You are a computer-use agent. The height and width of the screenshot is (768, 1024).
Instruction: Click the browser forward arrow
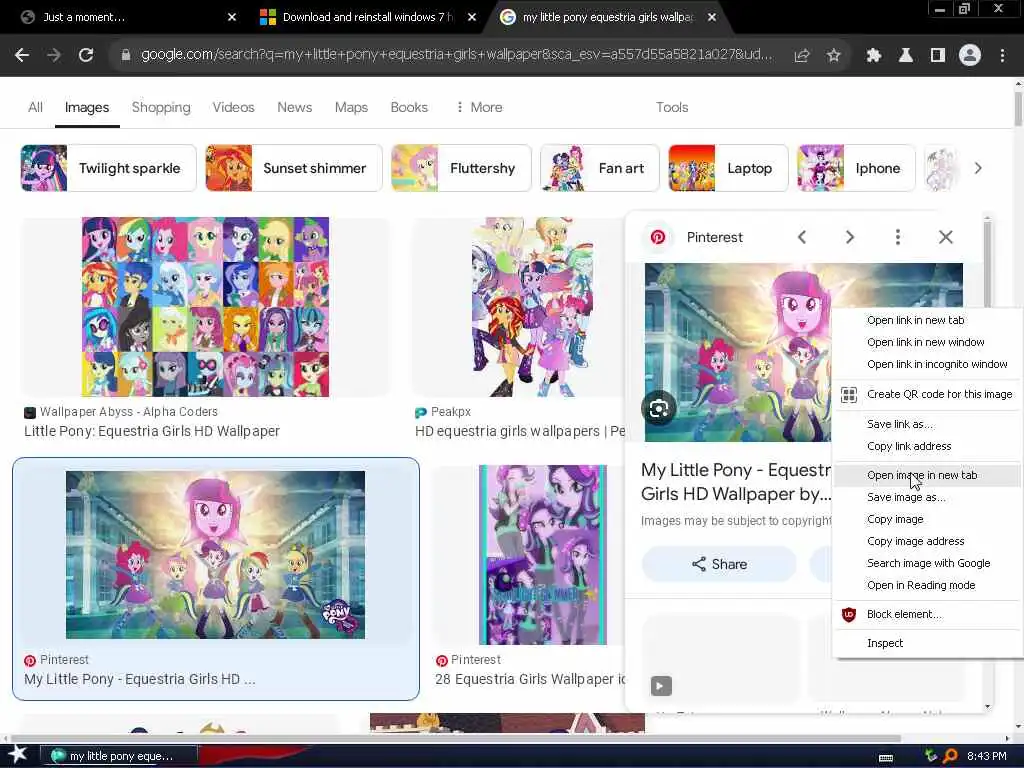[54, 56]
